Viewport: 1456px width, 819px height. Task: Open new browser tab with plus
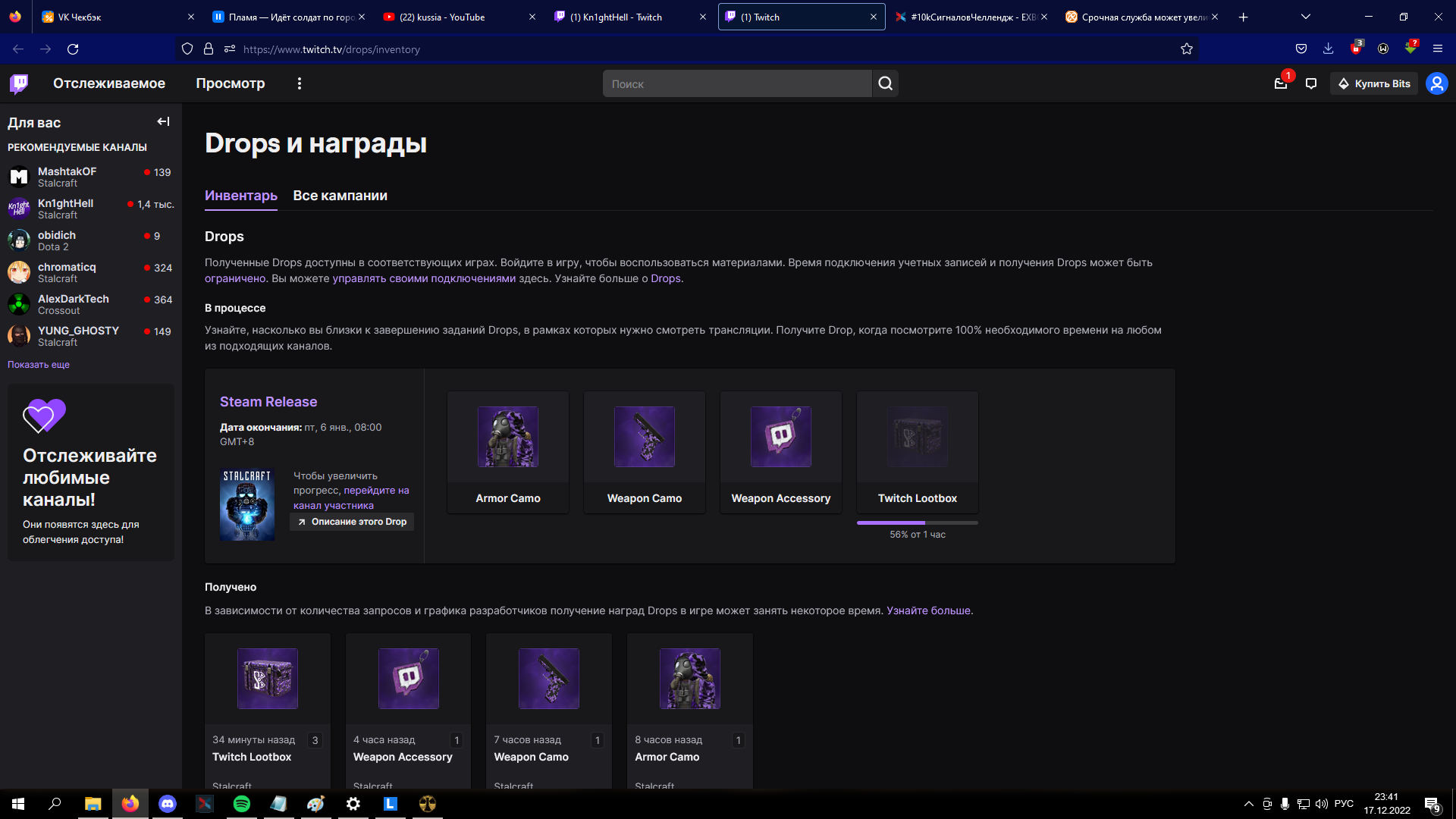coord(1243,17)
